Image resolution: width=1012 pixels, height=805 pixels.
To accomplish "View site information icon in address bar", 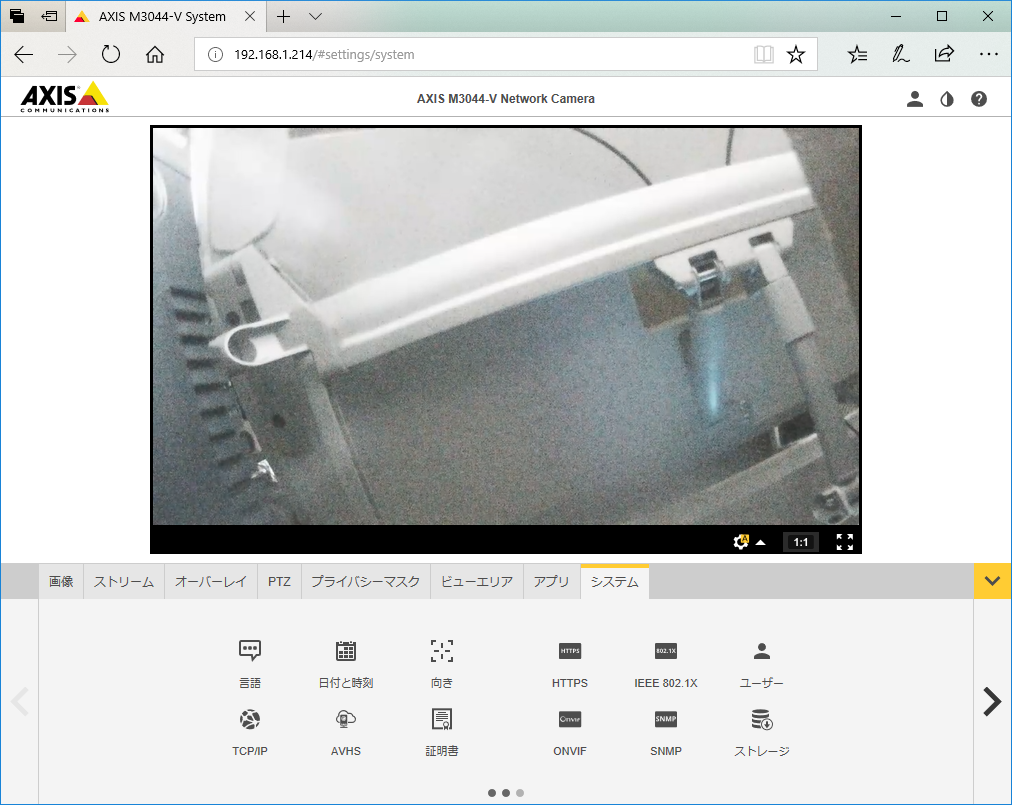I will click(x=215, y=54).
